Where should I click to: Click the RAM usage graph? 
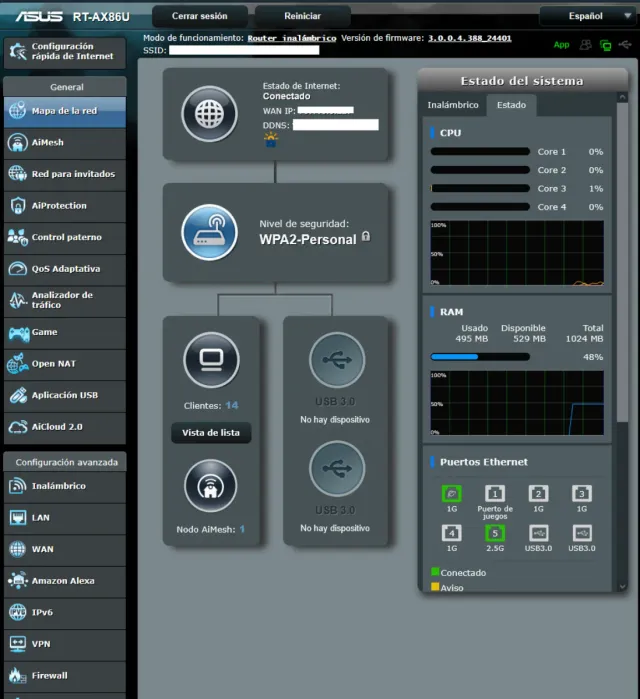point(517,403)
